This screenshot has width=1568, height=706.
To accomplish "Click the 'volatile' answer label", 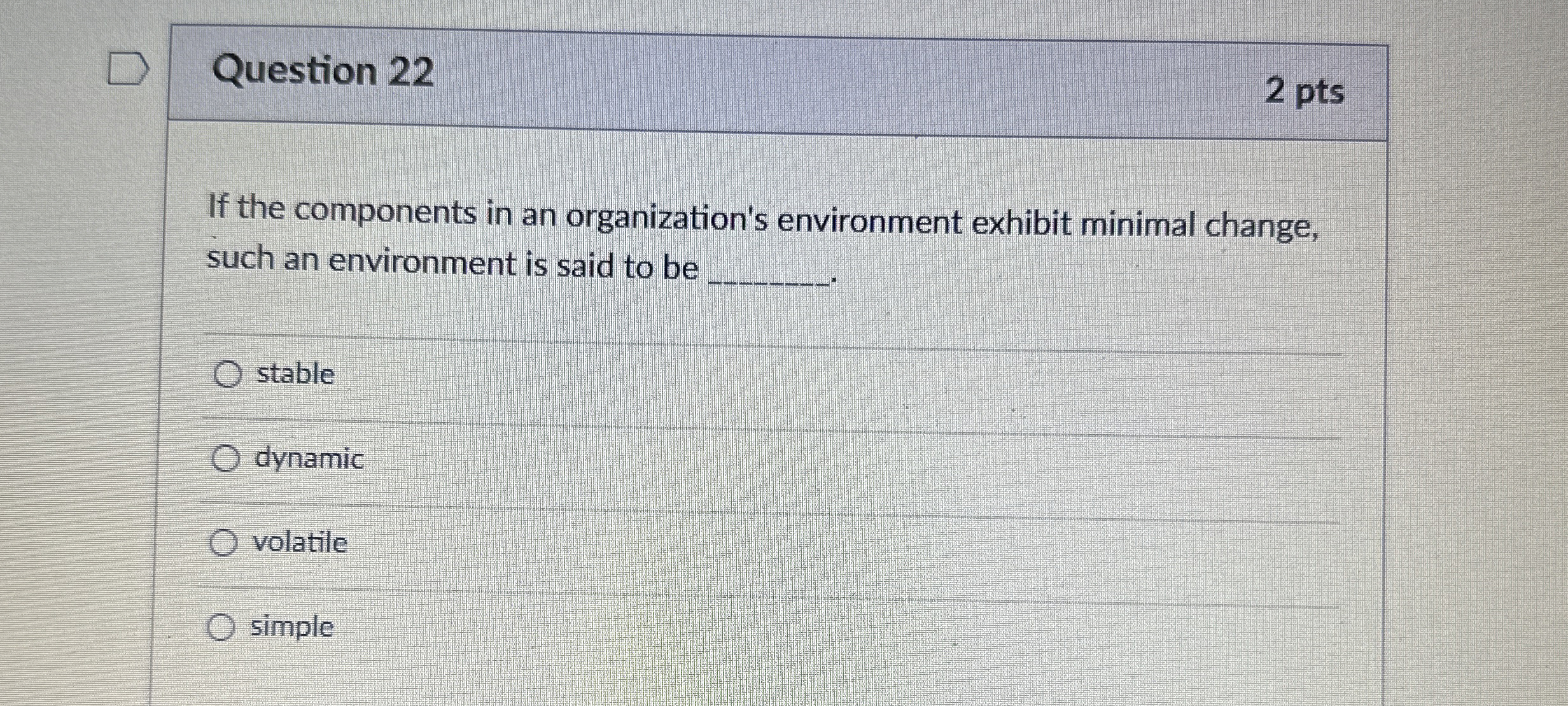I will pyautogui.click(x=300, y=543).
